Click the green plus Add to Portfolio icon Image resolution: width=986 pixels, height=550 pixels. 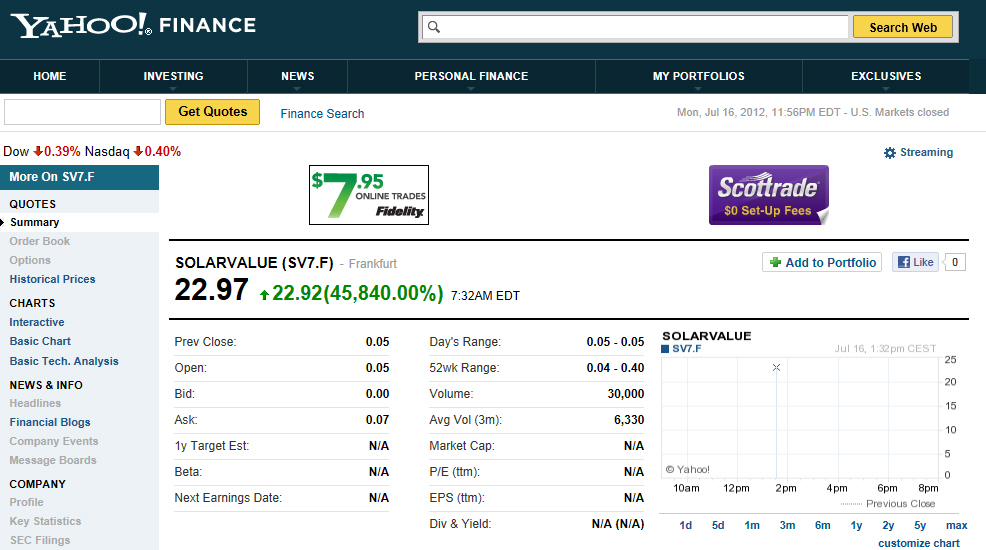click(775, 263)
